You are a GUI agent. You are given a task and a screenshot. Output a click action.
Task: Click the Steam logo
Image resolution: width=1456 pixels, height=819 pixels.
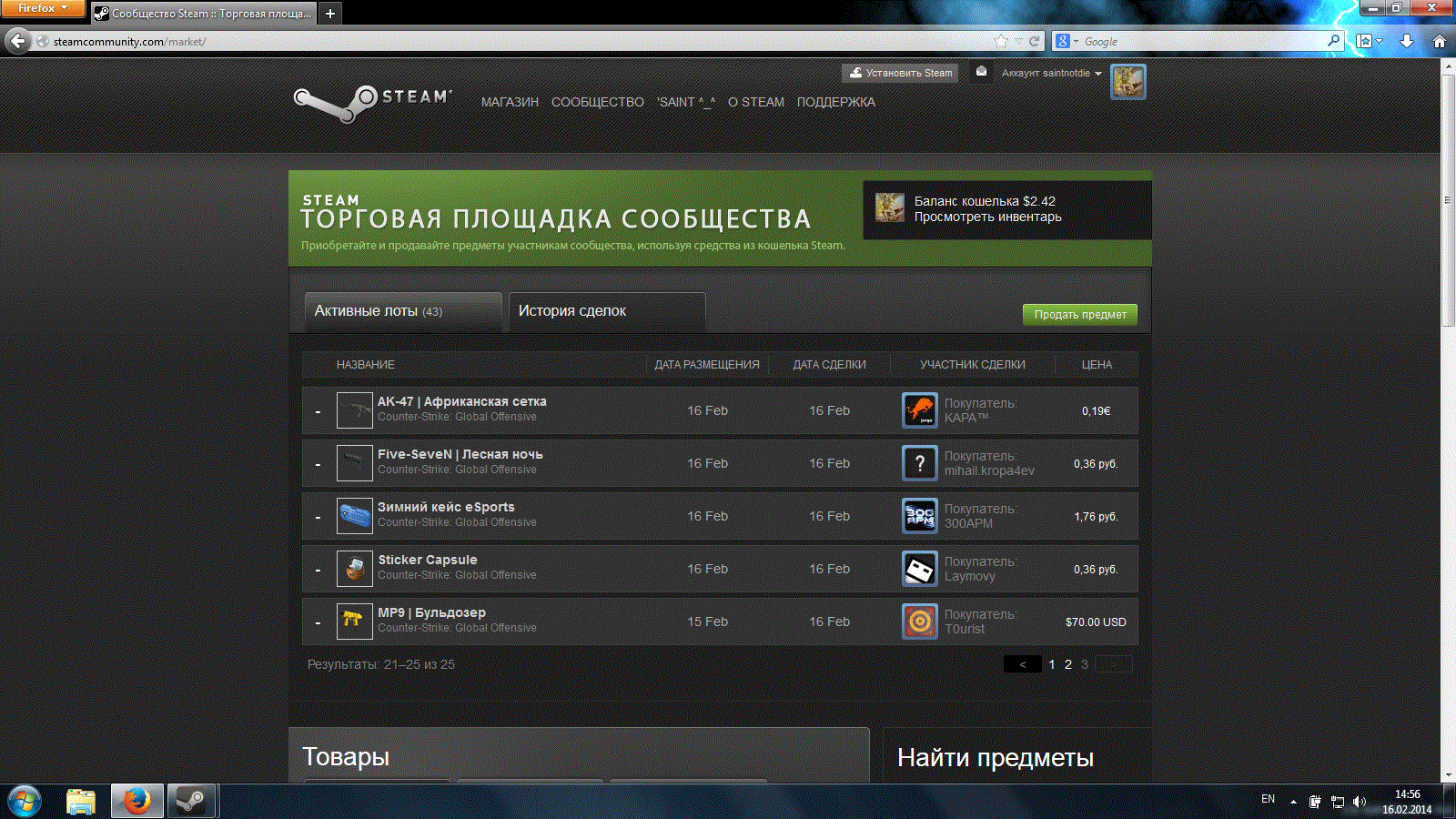[x=373, y=103]
